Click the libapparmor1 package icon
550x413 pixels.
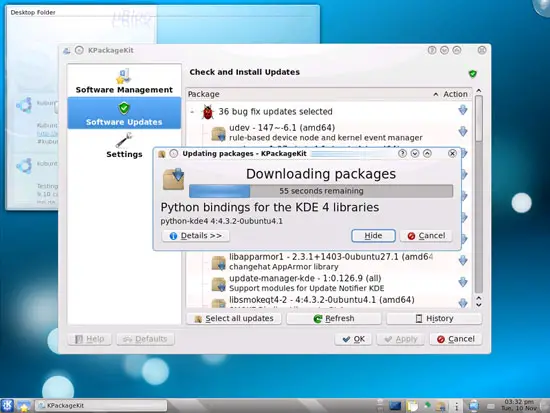[218, 262]
